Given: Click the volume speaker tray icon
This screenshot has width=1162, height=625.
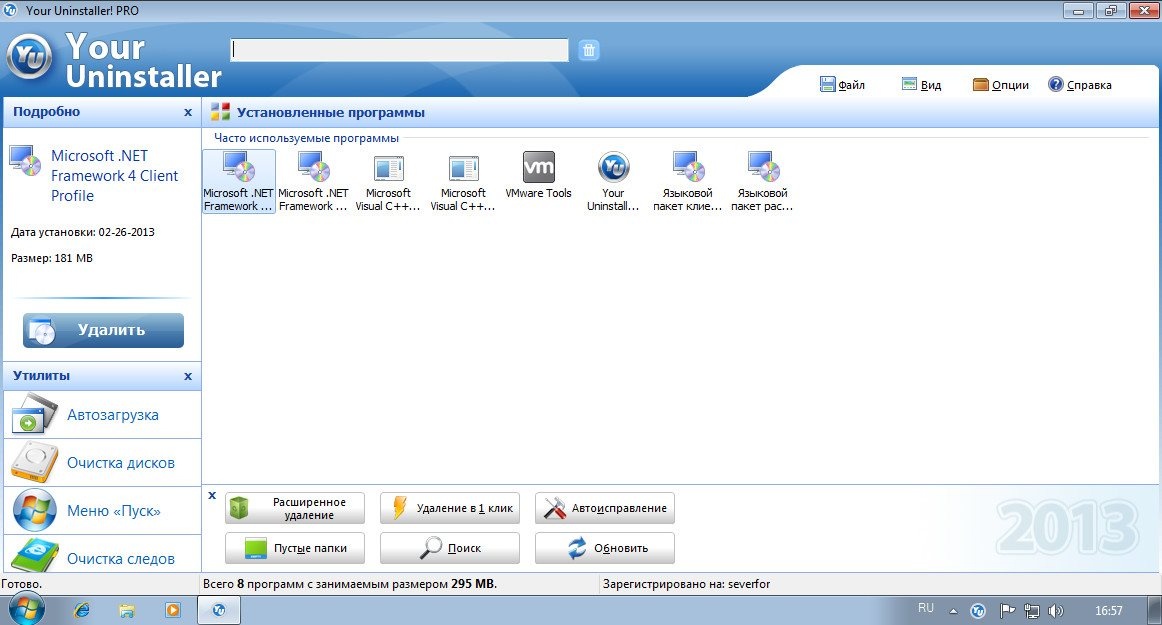Looking at the screenshot, I should point(1056,611).
